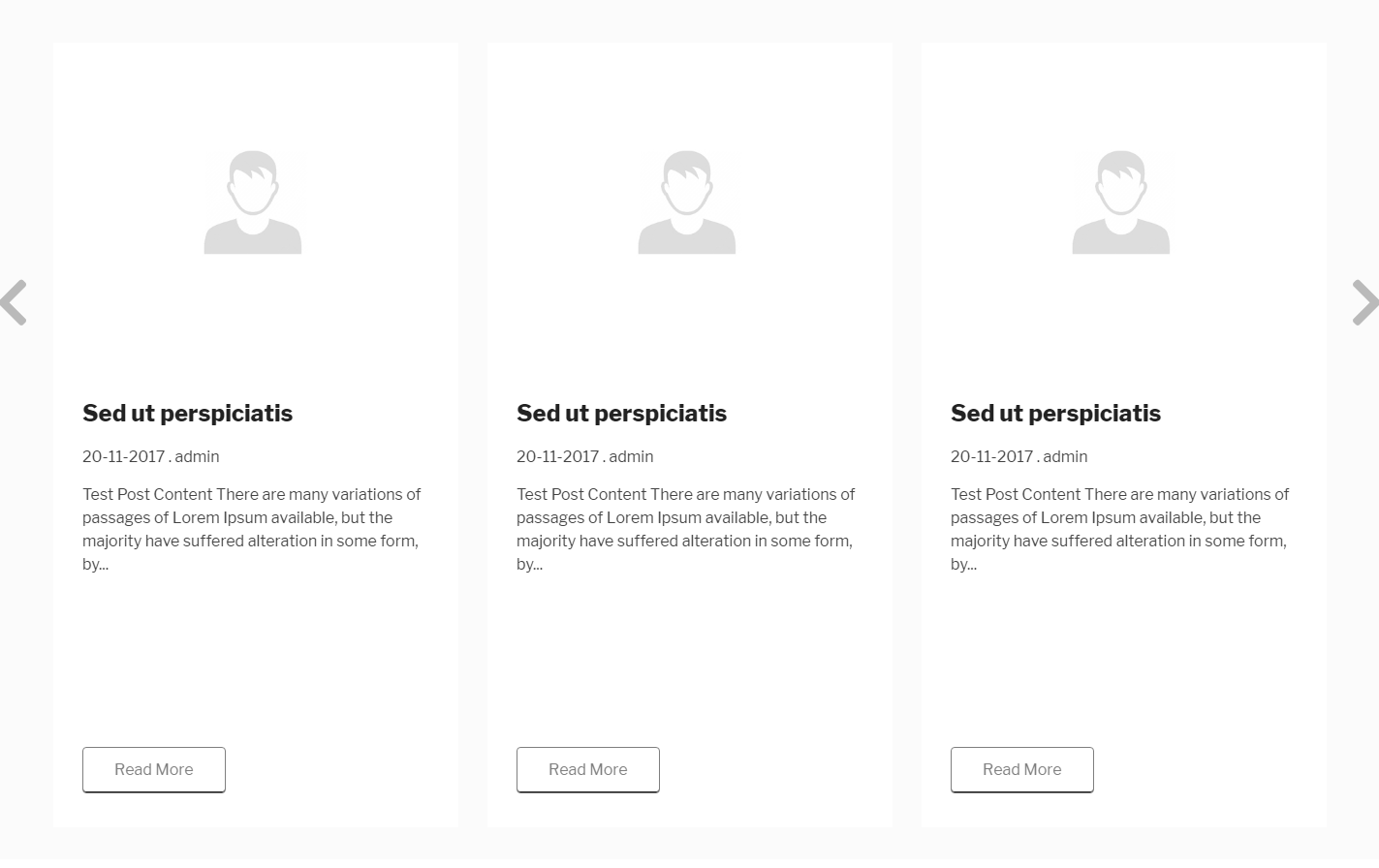Viewport: 1379px width, 868px height.
Task: Click the 20-11-2017 date in the third card
Action: coord(991,457)
